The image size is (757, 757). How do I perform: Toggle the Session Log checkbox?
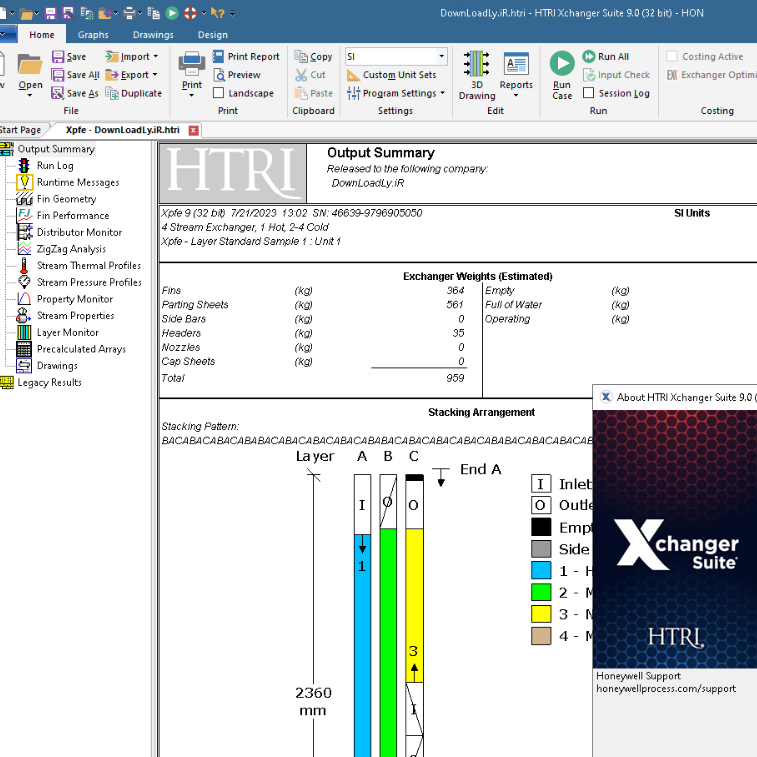tap(589, 93)
